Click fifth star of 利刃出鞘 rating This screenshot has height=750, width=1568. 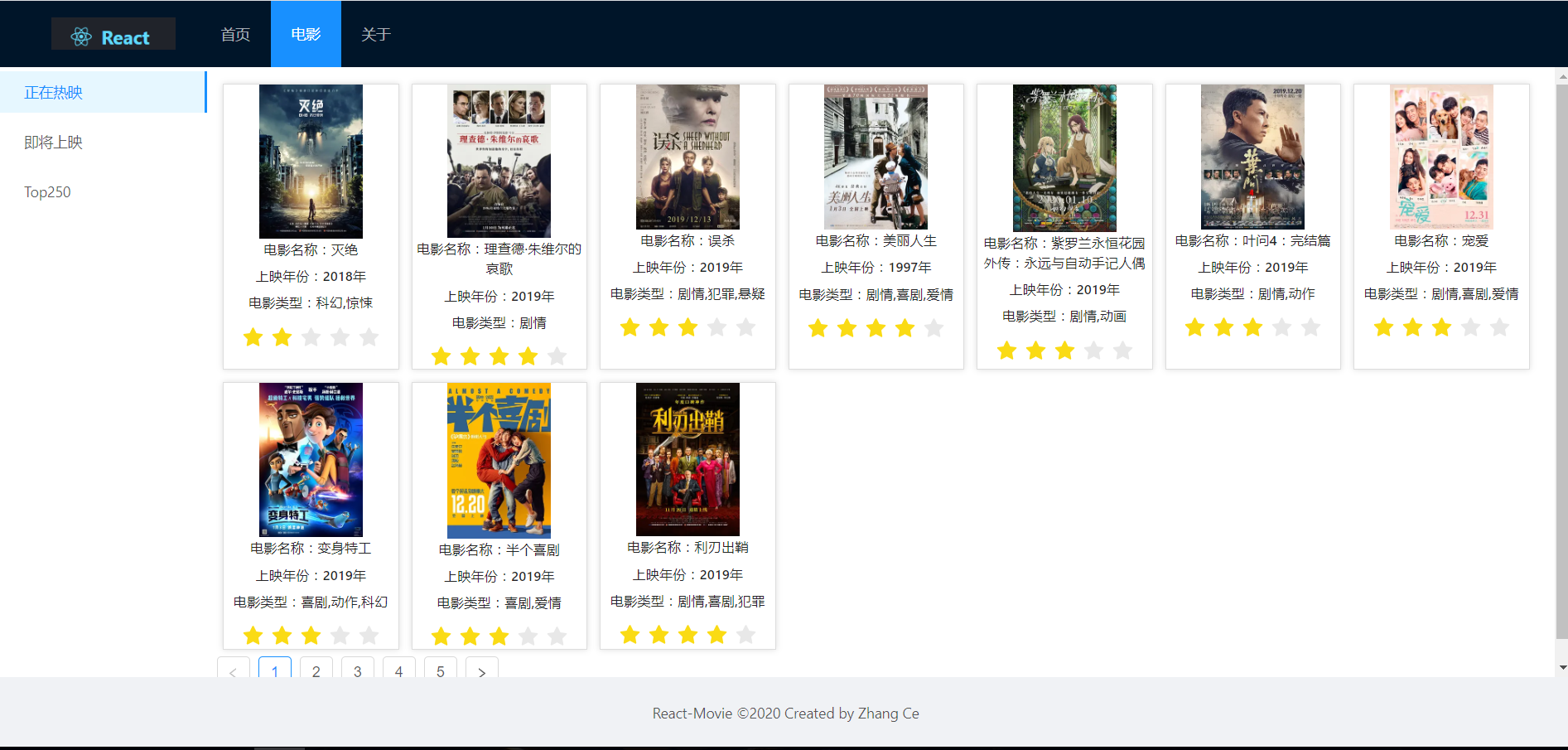746,635
